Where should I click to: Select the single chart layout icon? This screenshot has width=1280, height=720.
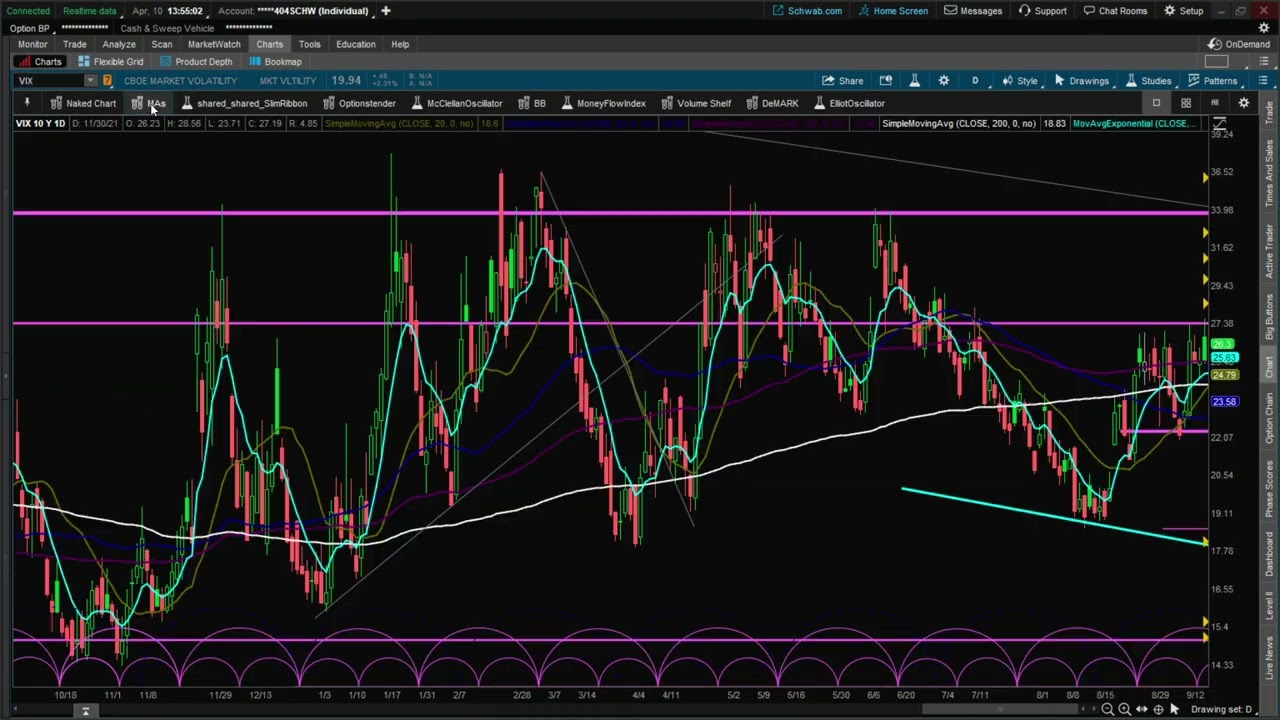[x=1156, y=103]
